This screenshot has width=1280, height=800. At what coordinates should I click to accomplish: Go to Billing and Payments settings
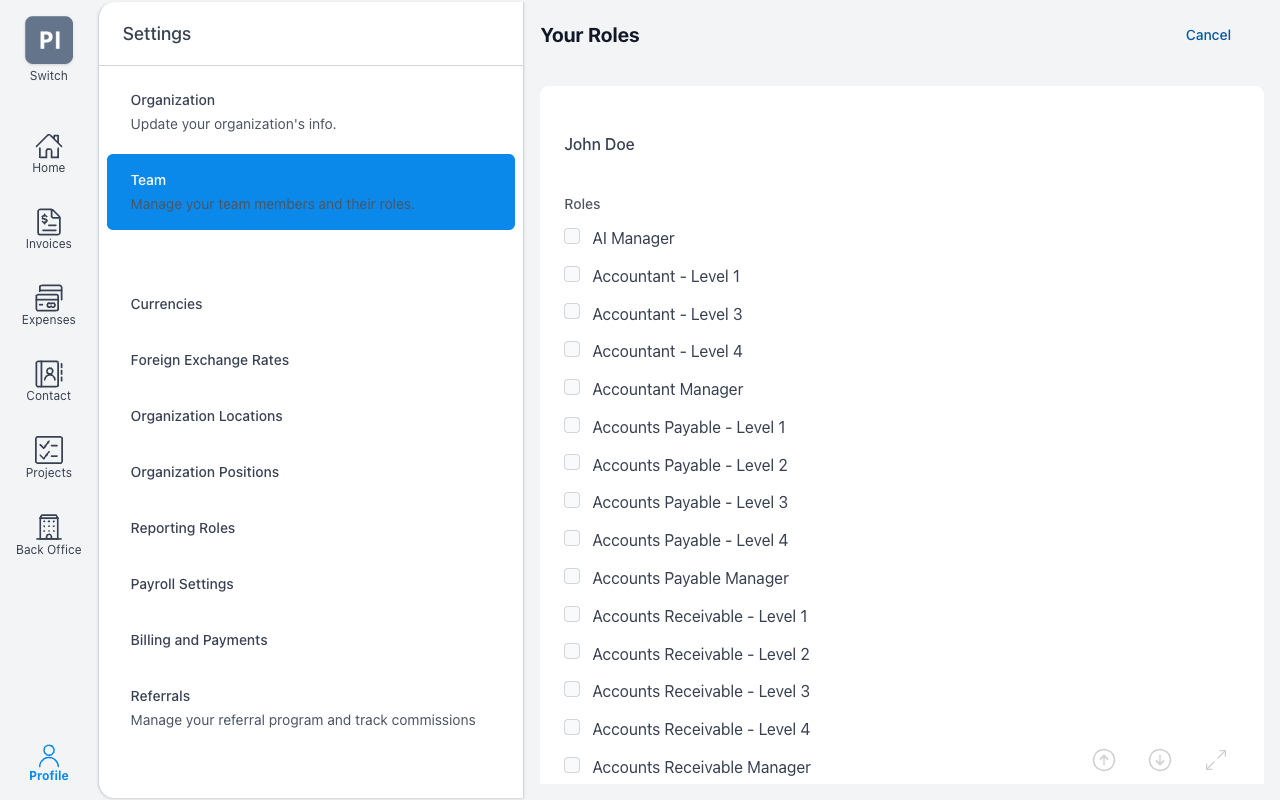click(199, 640)
